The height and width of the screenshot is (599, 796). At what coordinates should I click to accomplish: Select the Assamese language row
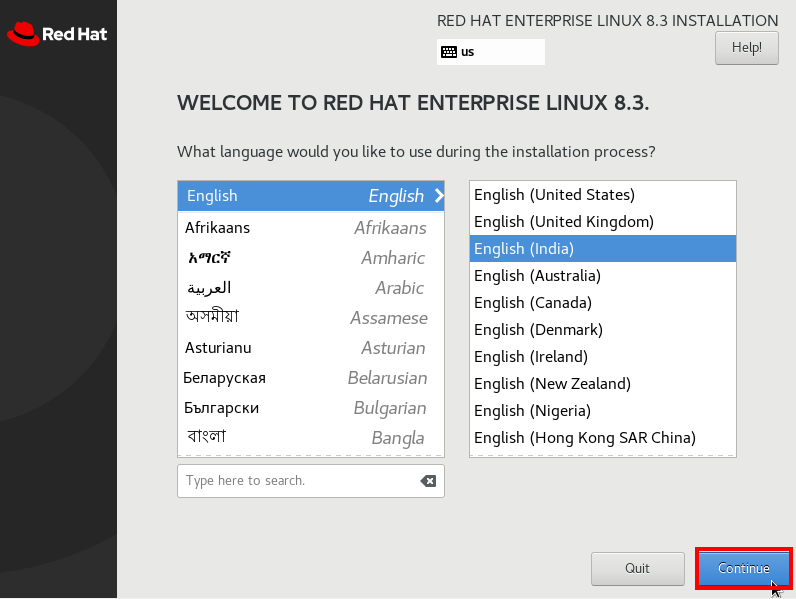[311, 318]
